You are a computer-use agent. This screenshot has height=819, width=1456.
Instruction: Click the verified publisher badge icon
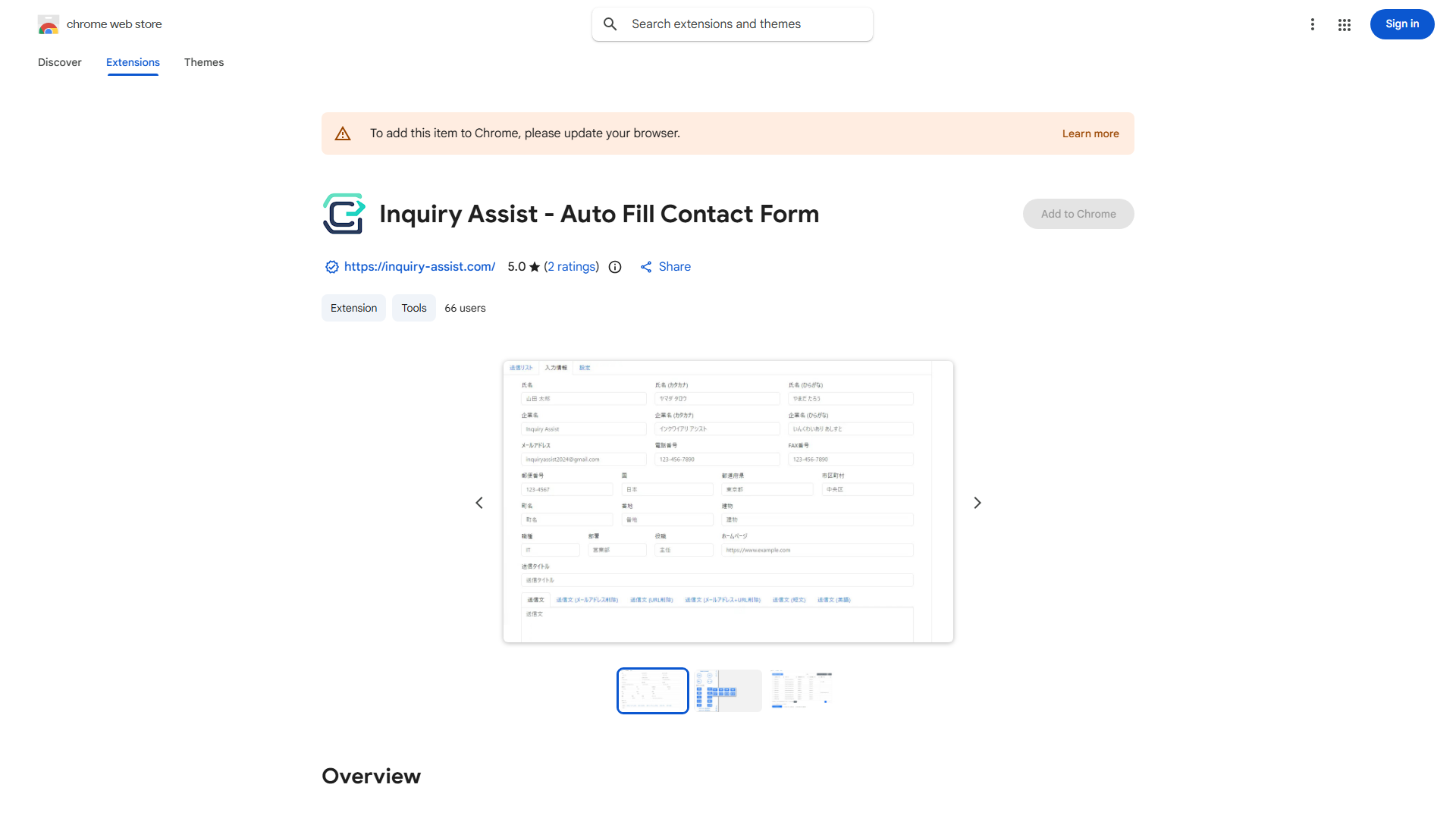pyautogui.click(x=331, y=266)
